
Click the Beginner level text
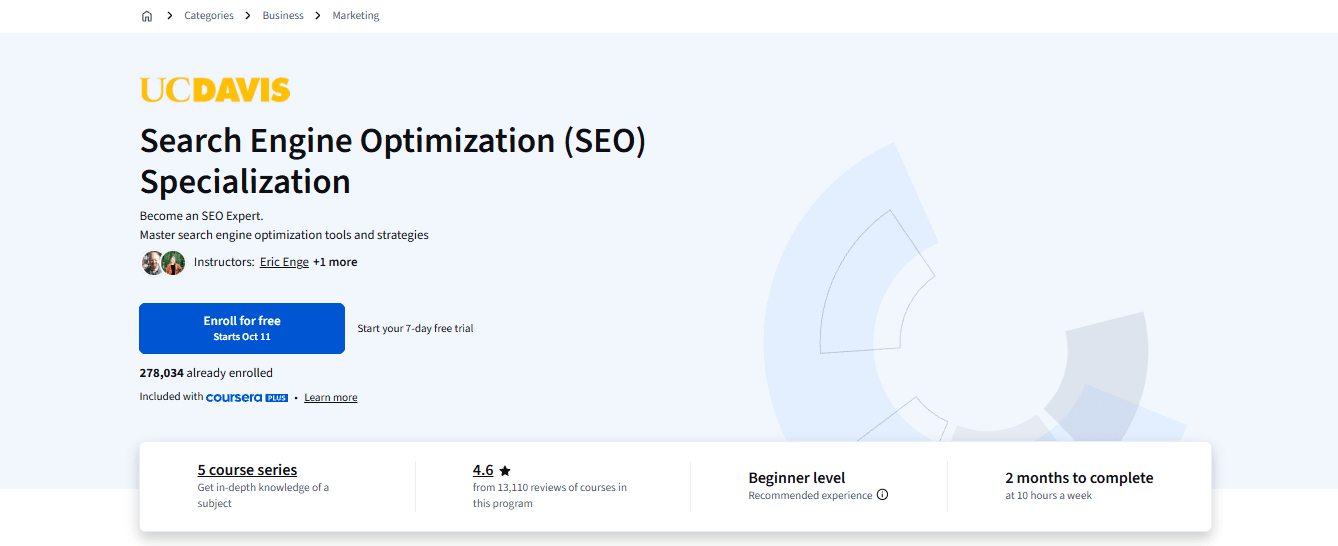click(x=797, y=478)
